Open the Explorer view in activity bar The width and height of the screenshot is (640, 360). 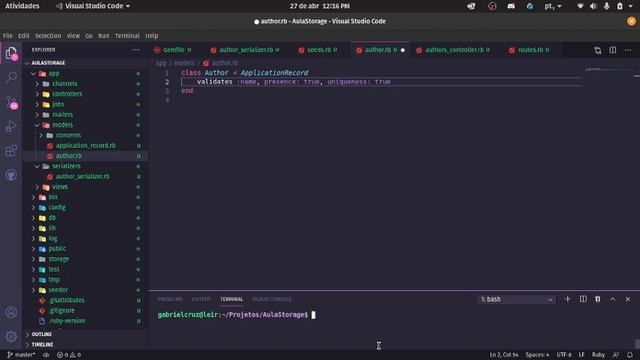(11, 53)
